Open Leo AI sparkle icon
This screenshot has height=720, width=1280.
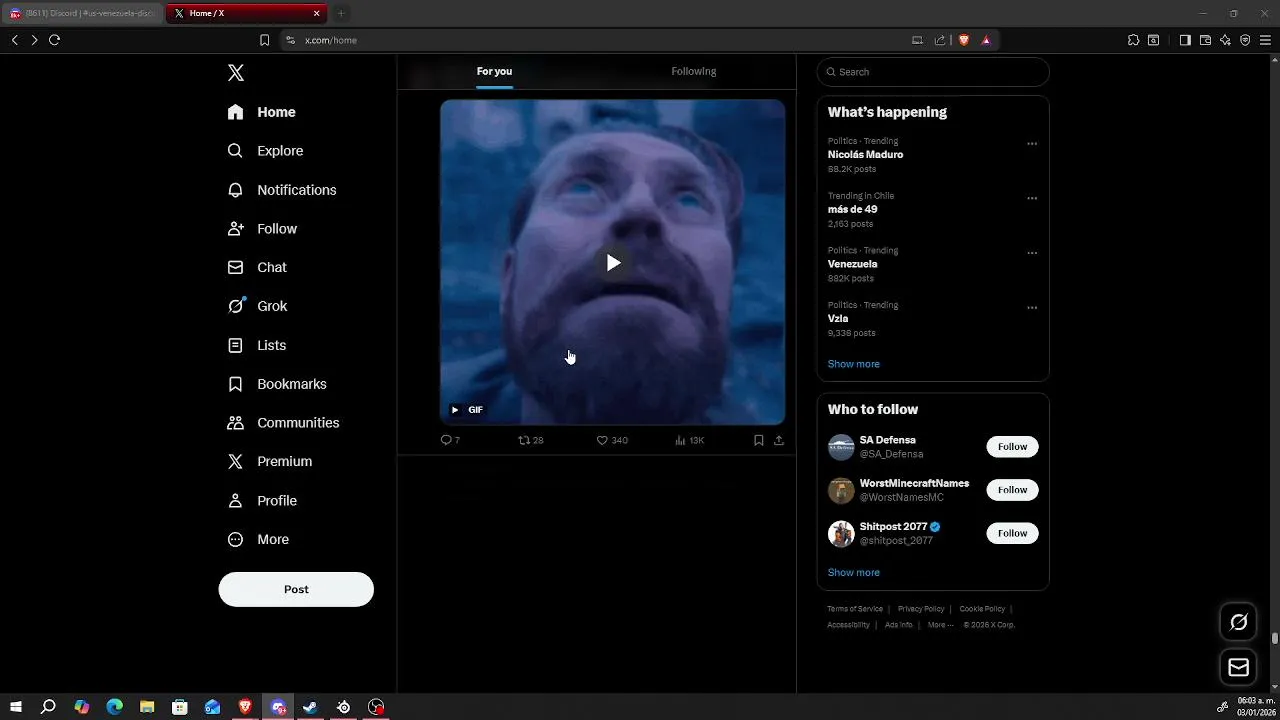click(1225, 40)
